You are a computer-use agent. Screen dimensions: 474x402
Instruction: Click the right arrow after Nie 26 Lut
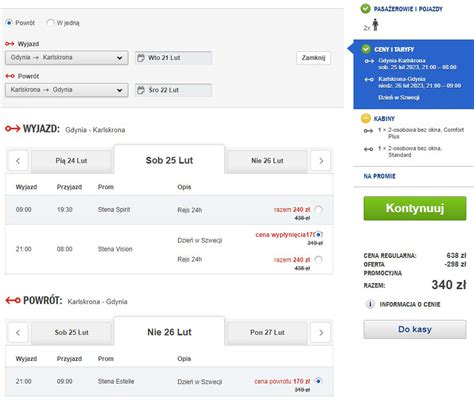(321, 161)
